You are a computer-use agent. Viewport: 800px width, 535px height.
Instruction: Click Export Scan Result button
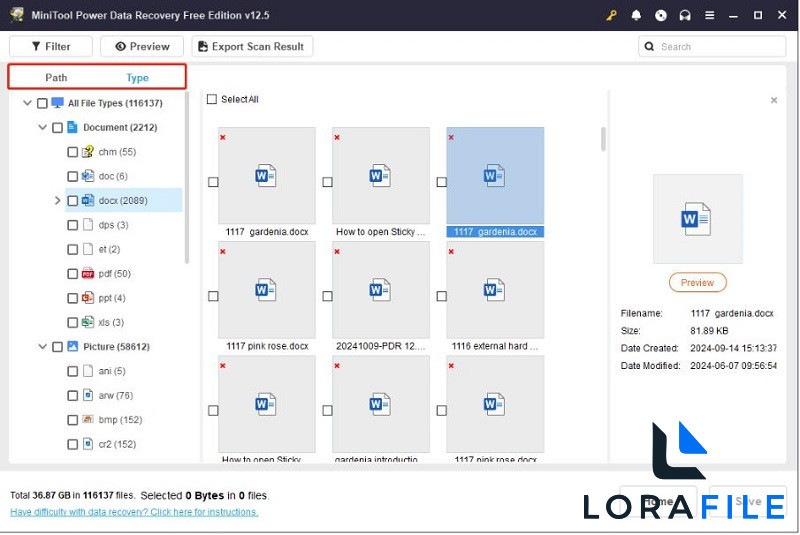point(252,46)
